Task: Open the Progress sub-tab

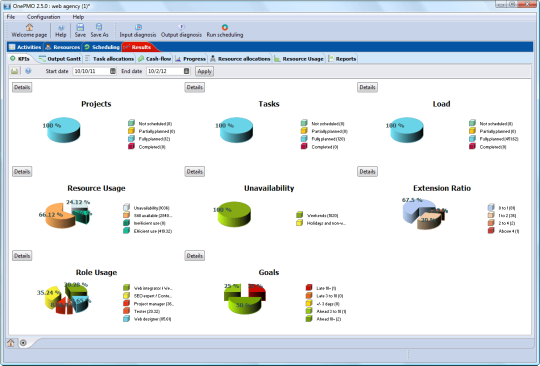Action: (x=190, y=59)
